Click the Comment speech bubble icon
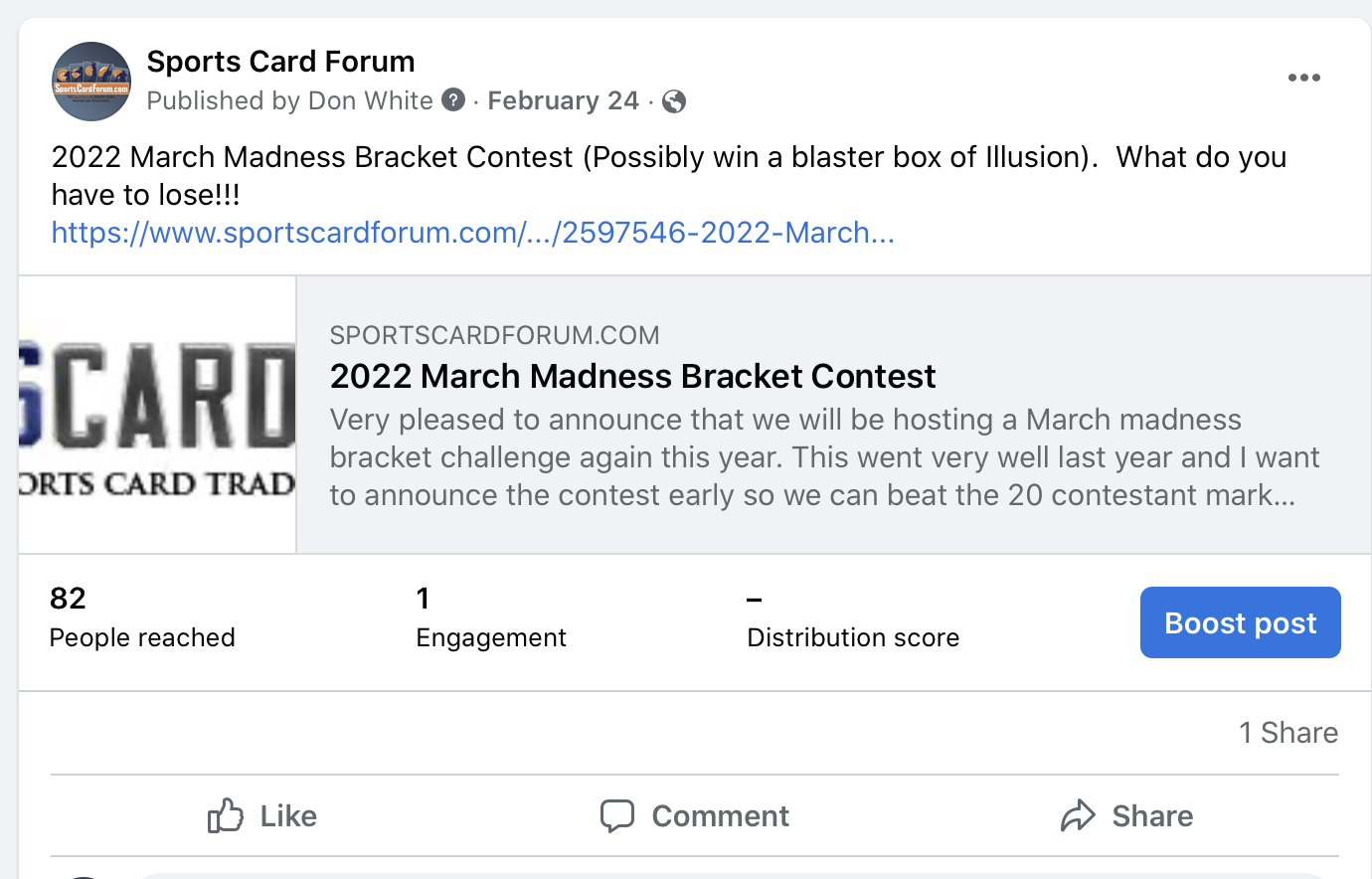The image size is (1372, 879). point(617,816)
